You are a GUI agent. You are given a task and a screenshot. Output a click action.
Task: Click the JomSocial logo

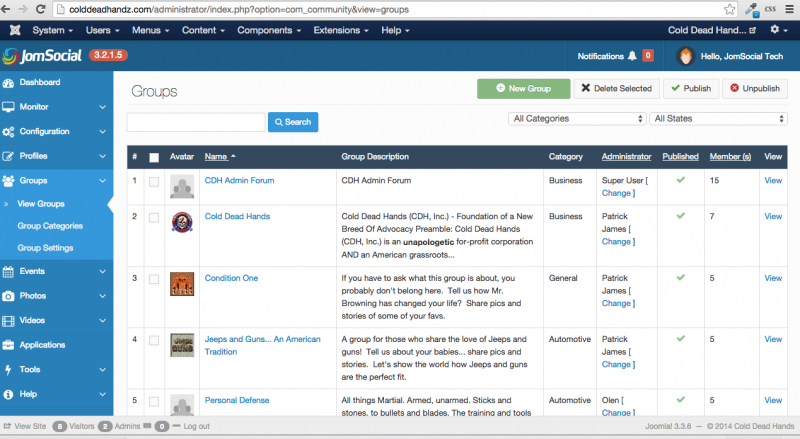click(x=42, y=56)
